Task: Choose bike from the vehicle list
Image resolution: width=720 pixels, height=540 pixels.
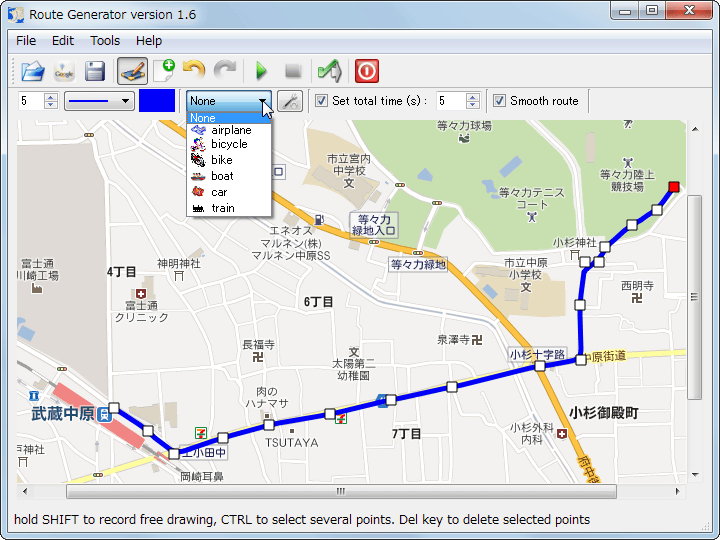Action: click(229, 160)
